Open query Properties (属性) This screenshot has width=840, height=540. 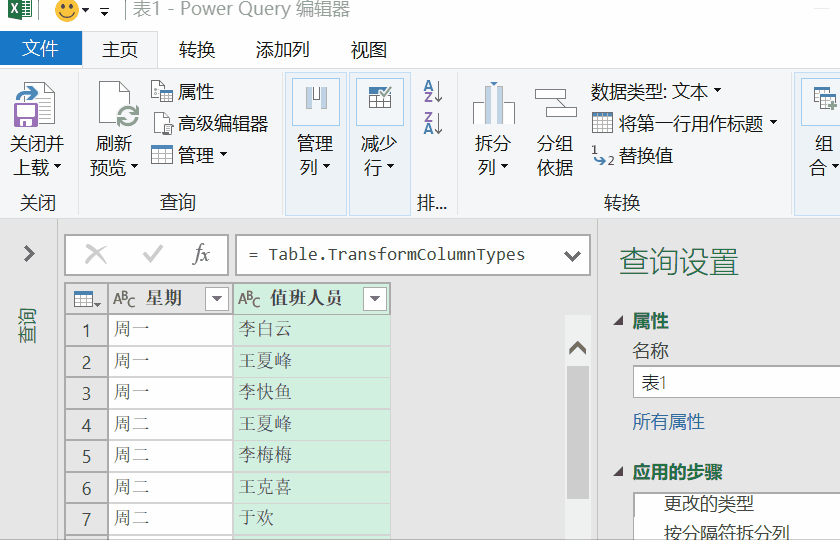click(x=183, y=92)
